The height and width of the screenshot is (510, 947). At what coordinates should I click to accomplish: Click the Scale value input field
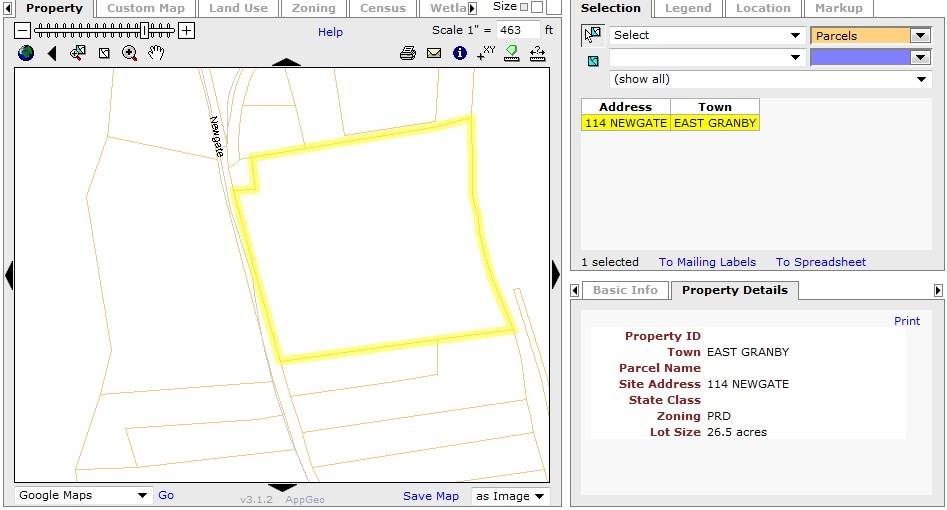click(x=518, y=30)
